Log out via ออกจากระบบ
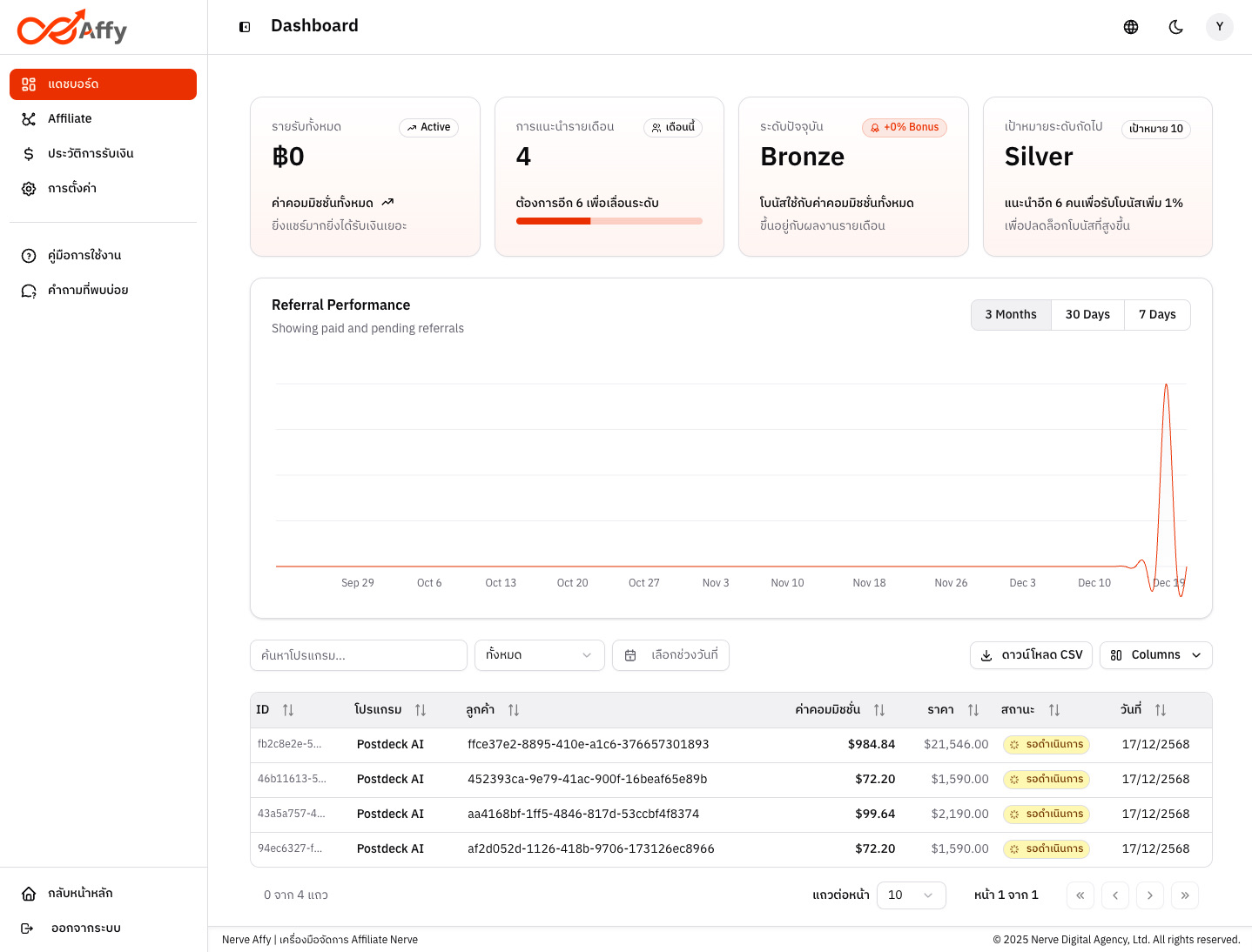Image resolution: width=1252 pixels, height=952 pixels. (x=85, y=929)
